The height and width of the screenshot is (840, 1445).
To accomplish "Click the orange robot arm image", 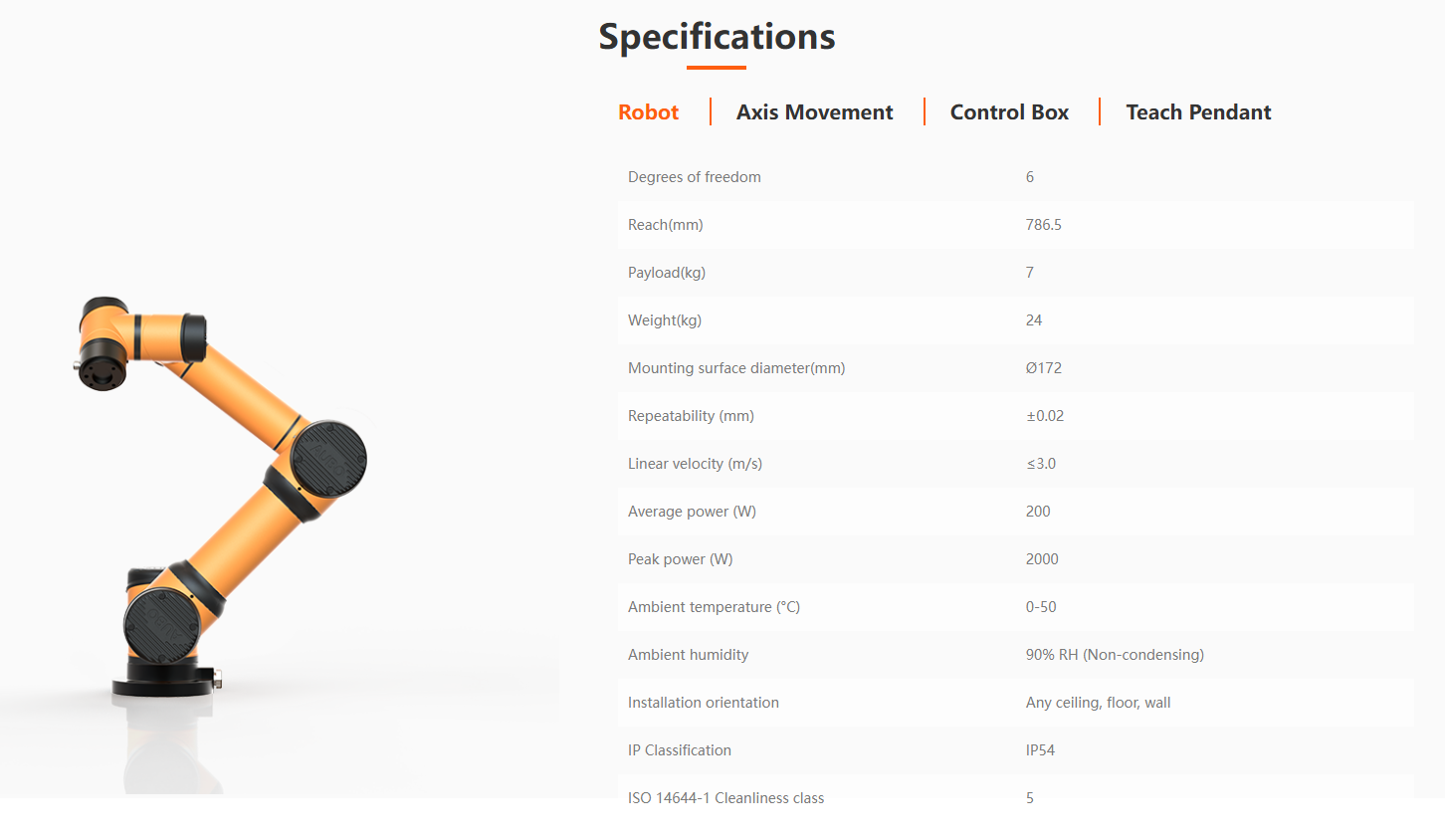I will [x=221, y=495].
